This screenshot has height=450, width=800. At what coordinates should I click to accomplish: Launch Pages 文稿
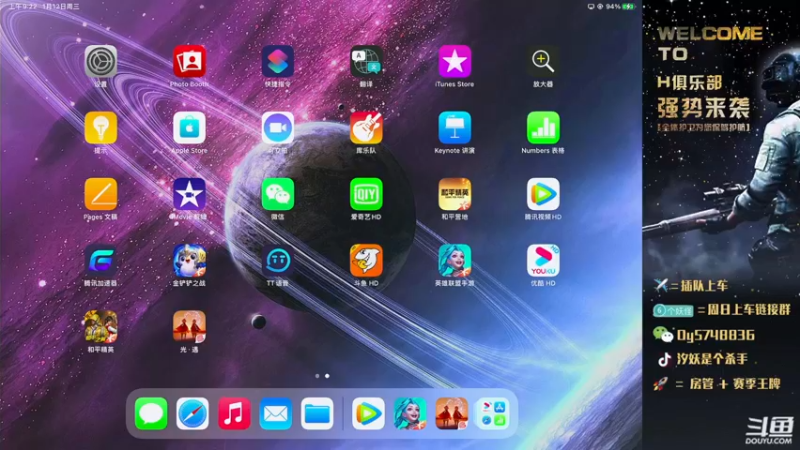(x=101, y=194)
